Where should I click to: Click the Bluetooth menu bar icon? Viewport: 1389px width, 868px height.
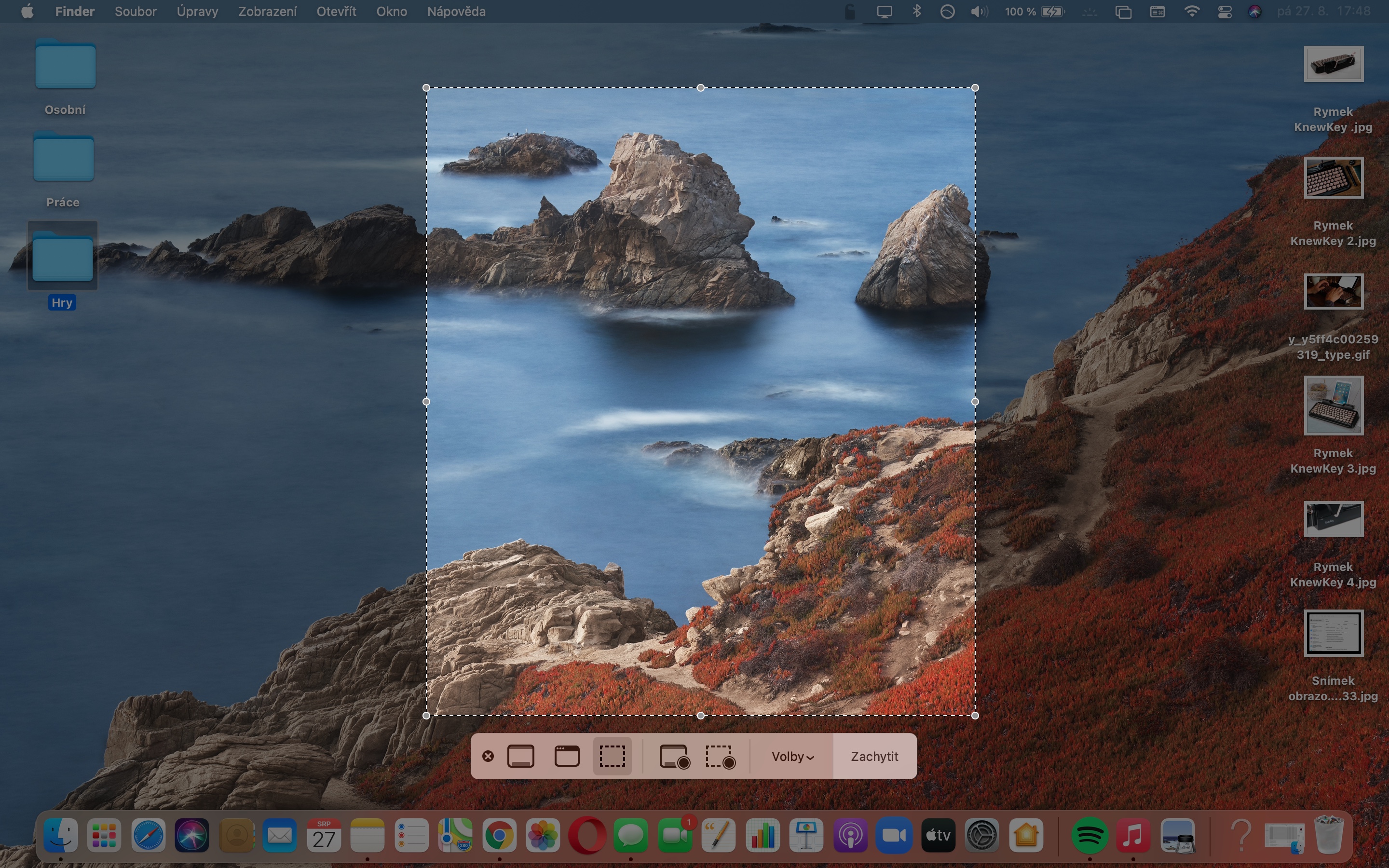click(917, 12)
